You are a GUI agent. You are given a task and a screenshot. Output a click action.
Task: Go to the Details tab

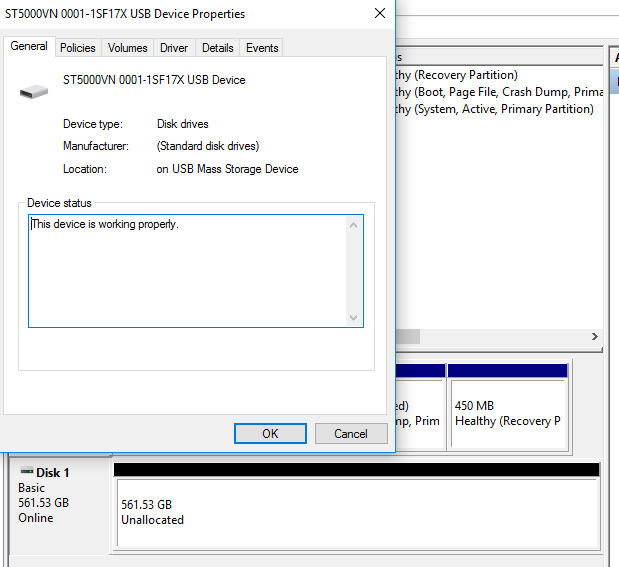218,48
